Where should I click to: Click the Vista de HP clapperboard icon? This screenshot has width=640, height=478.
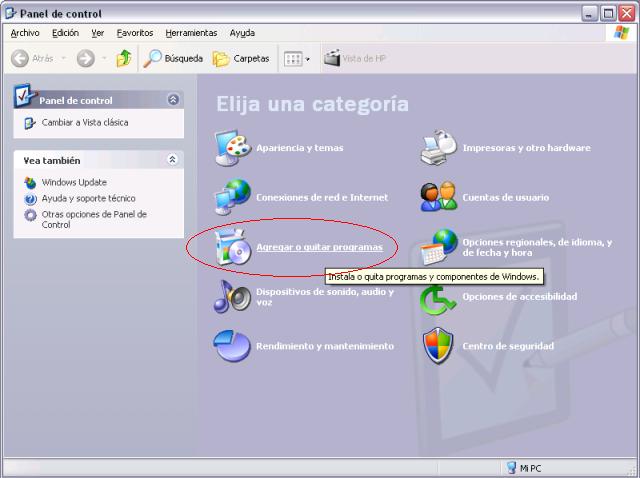click(332, 58)
